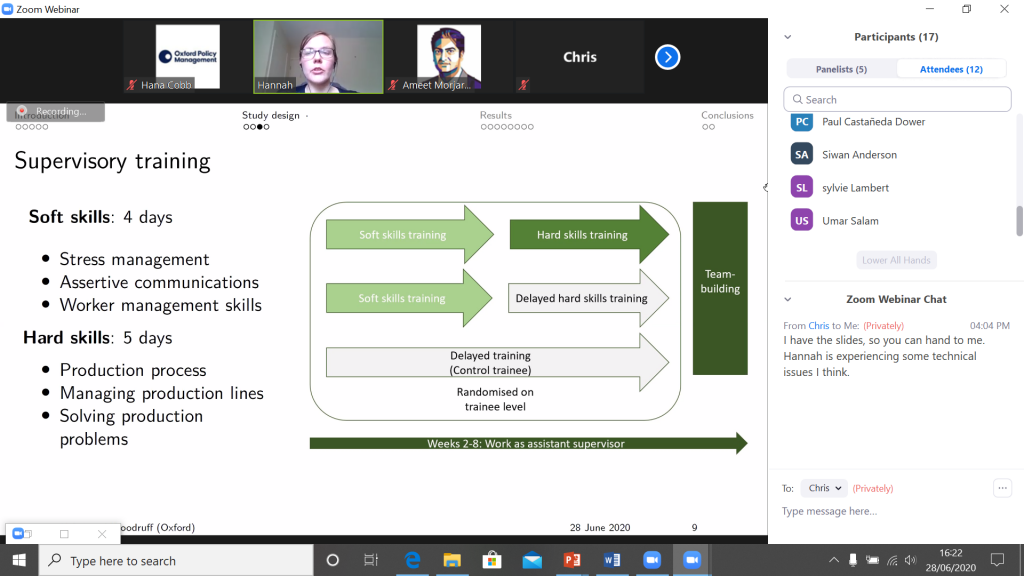Collapse the Participants panel
The image size is (1024, 576).
788,37
